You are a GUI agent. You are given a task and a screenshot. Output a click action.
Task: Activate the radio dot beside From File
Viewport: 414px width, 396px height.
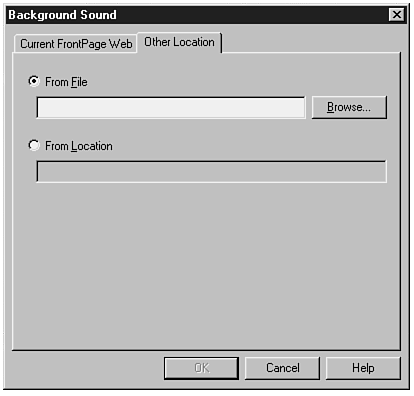(x=34, y=81)
